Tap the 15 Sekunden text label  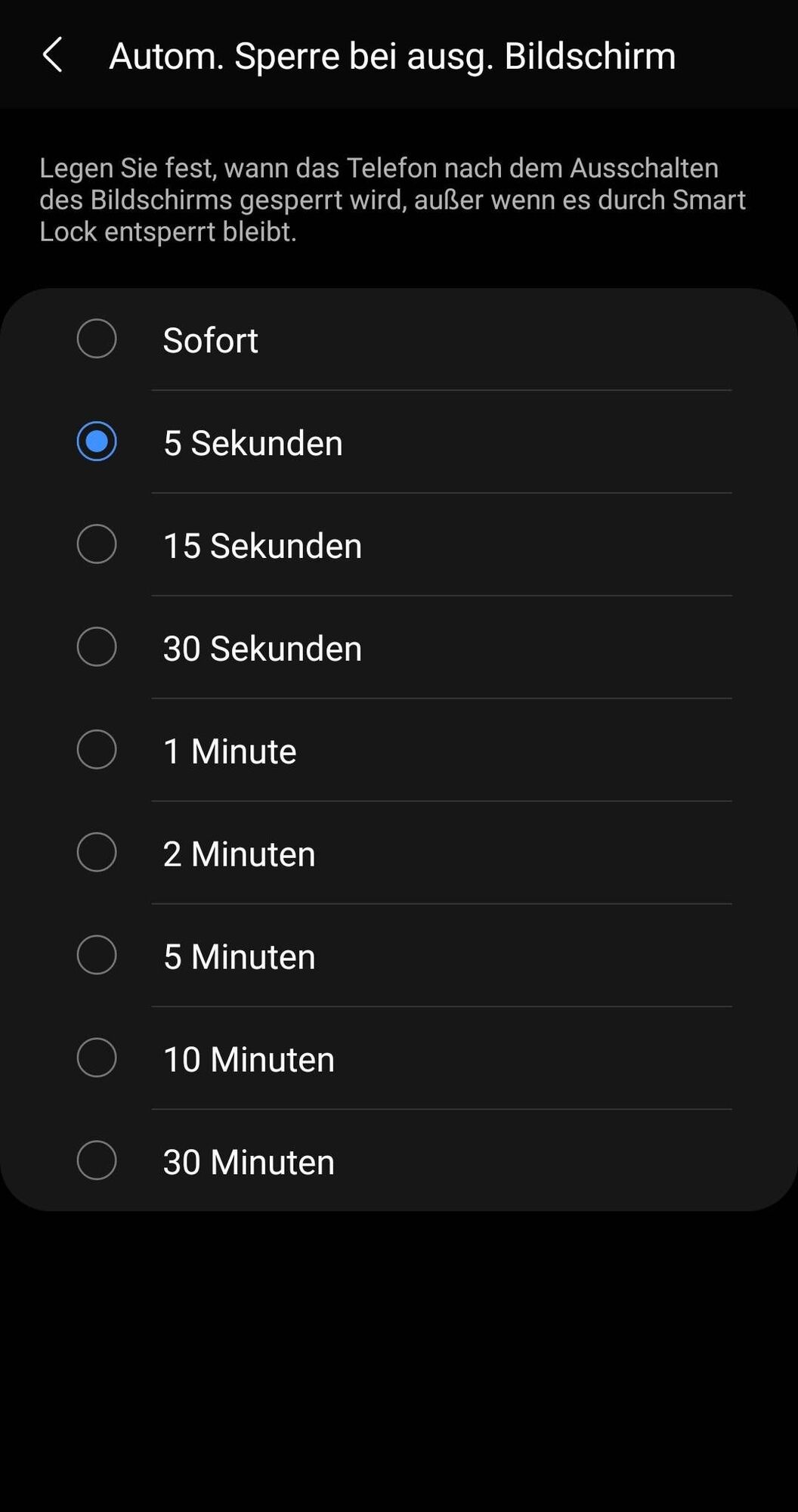coord(262,546)
